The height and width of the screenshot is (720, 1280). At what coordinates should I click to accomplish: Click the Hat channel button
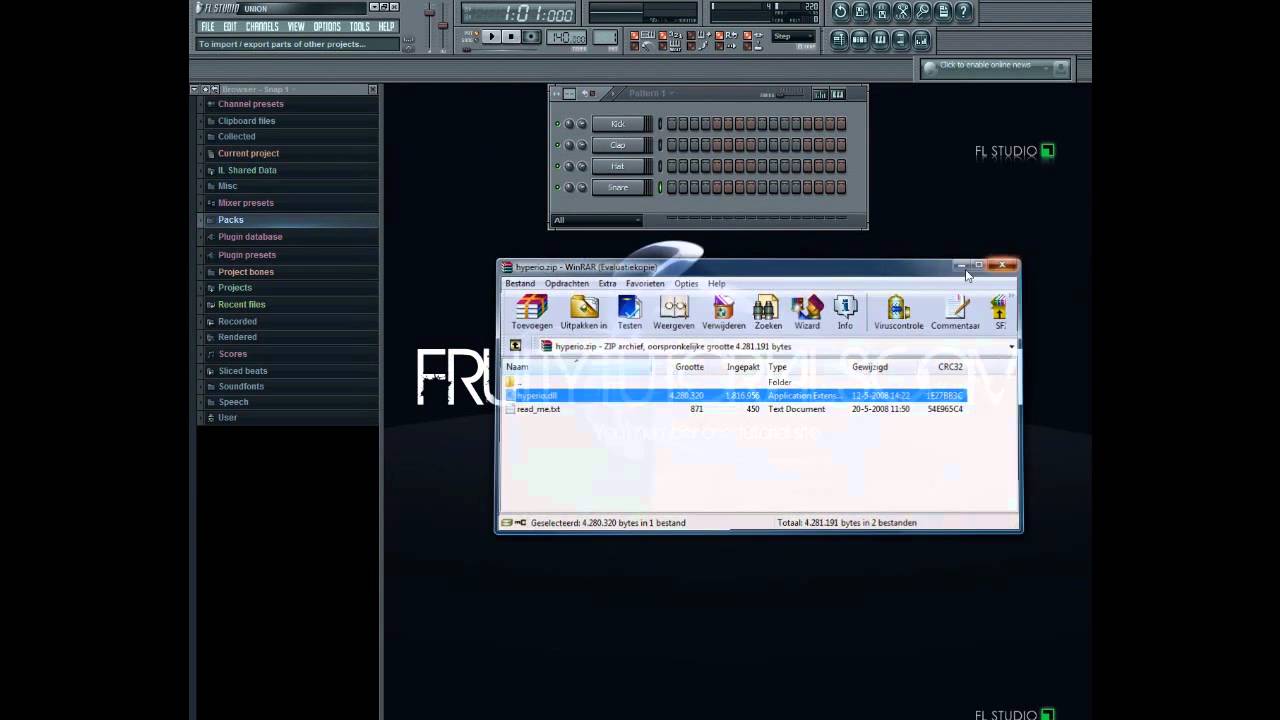(x=618, y=166)
